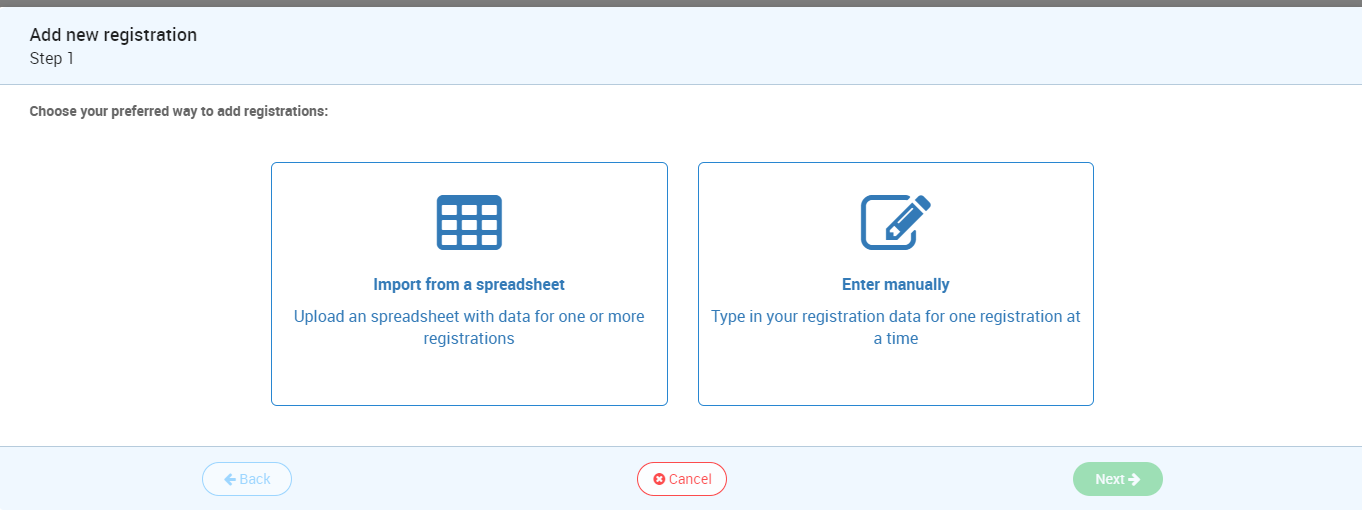
Task: Select the Import from a spreadsheet heading
Action: [469, 284]
